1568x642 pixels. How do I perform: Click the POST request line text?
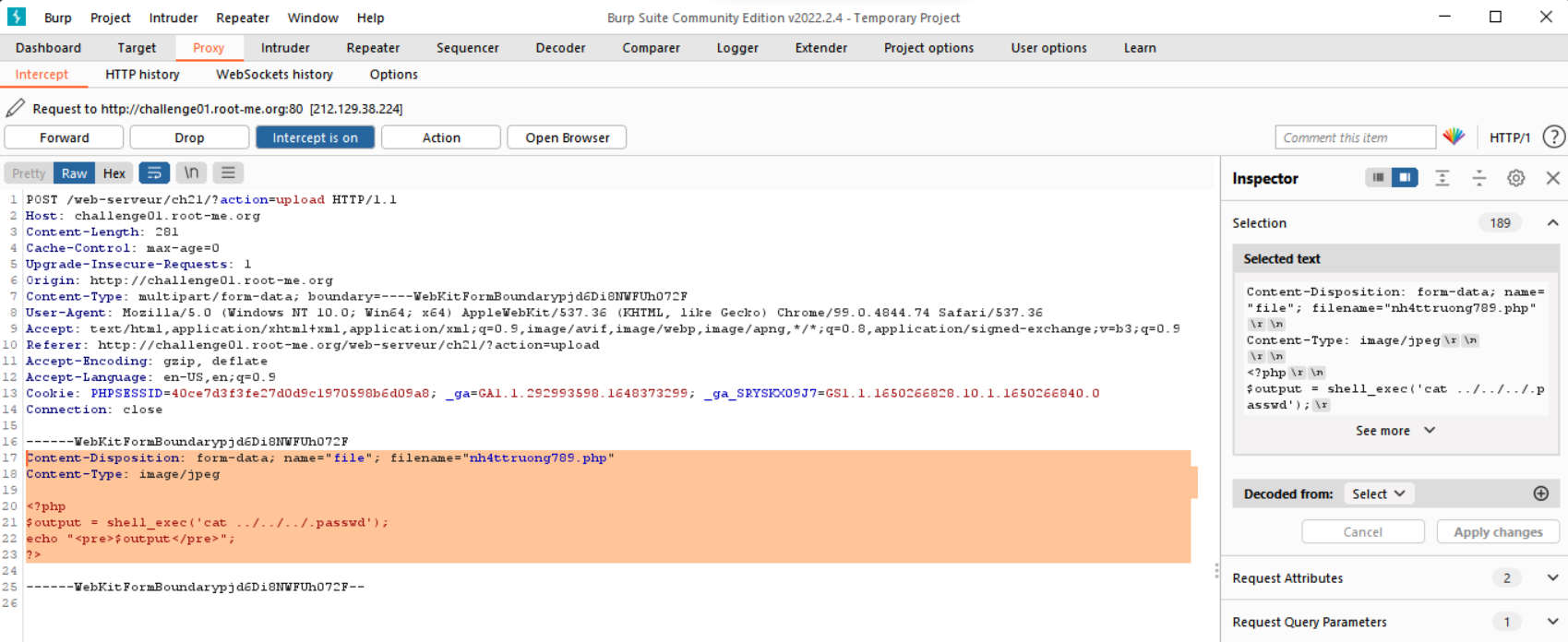pos(211,199)
